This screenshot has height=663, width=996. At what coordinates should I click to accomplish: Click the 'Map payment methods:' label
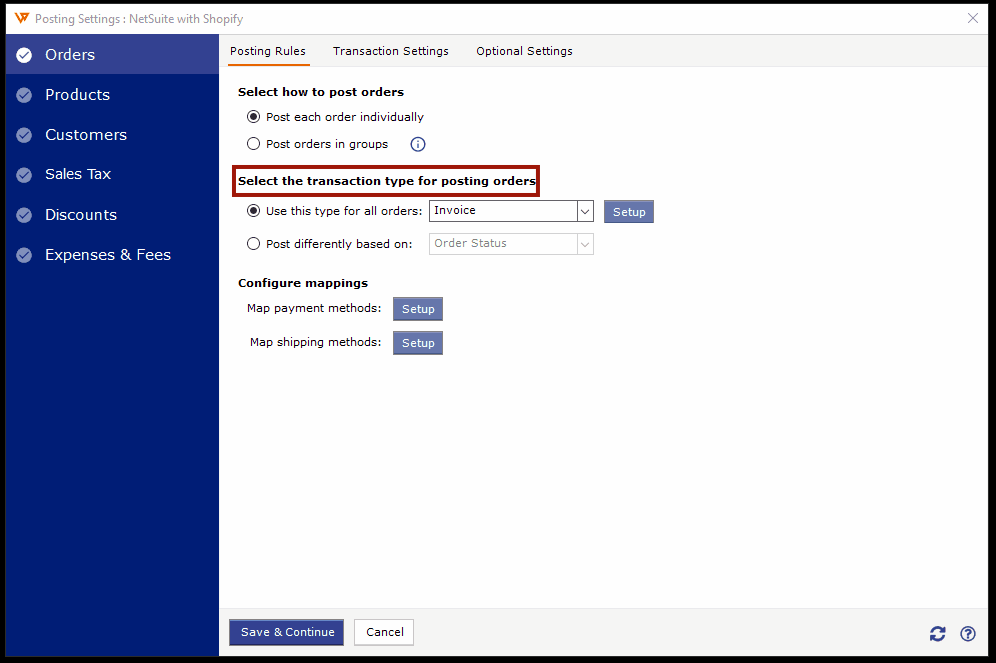click(x=314, y=308)
